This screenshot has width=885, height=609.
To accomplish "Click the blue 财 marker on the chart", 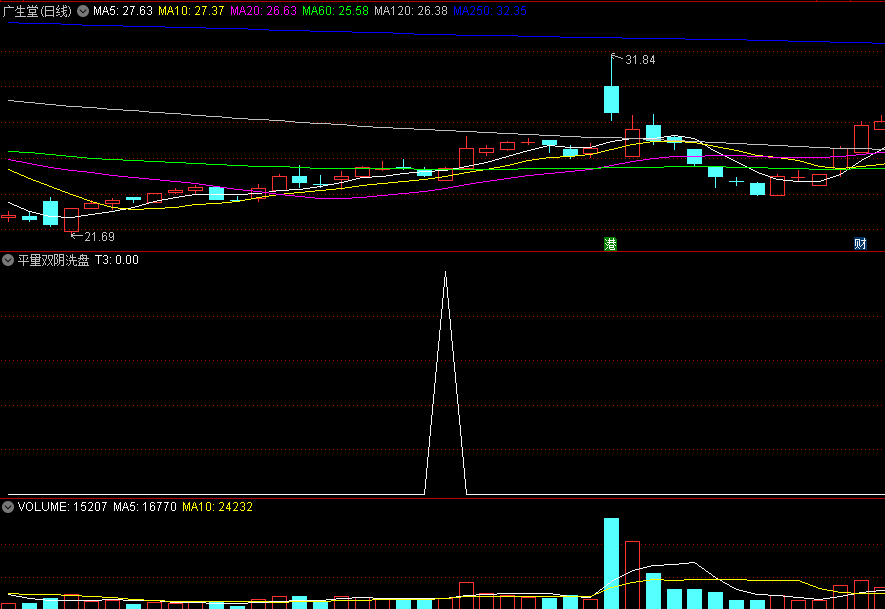I will [x=860, y=244].
